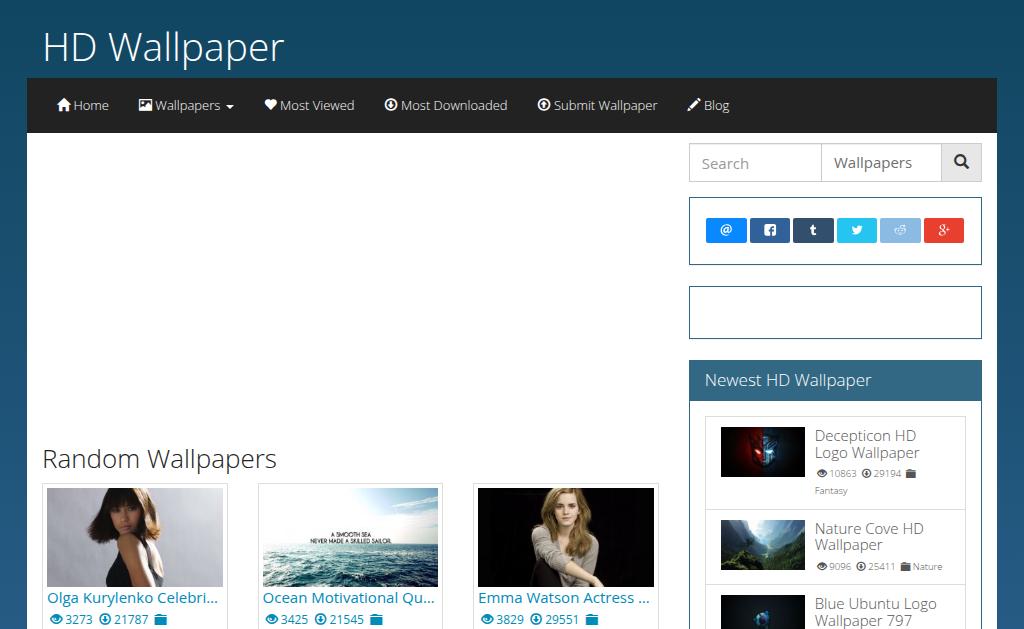Open Olga Kurylenko Celebri... wallpaper link
The image size is (1024, 629).
click(133, 598)
